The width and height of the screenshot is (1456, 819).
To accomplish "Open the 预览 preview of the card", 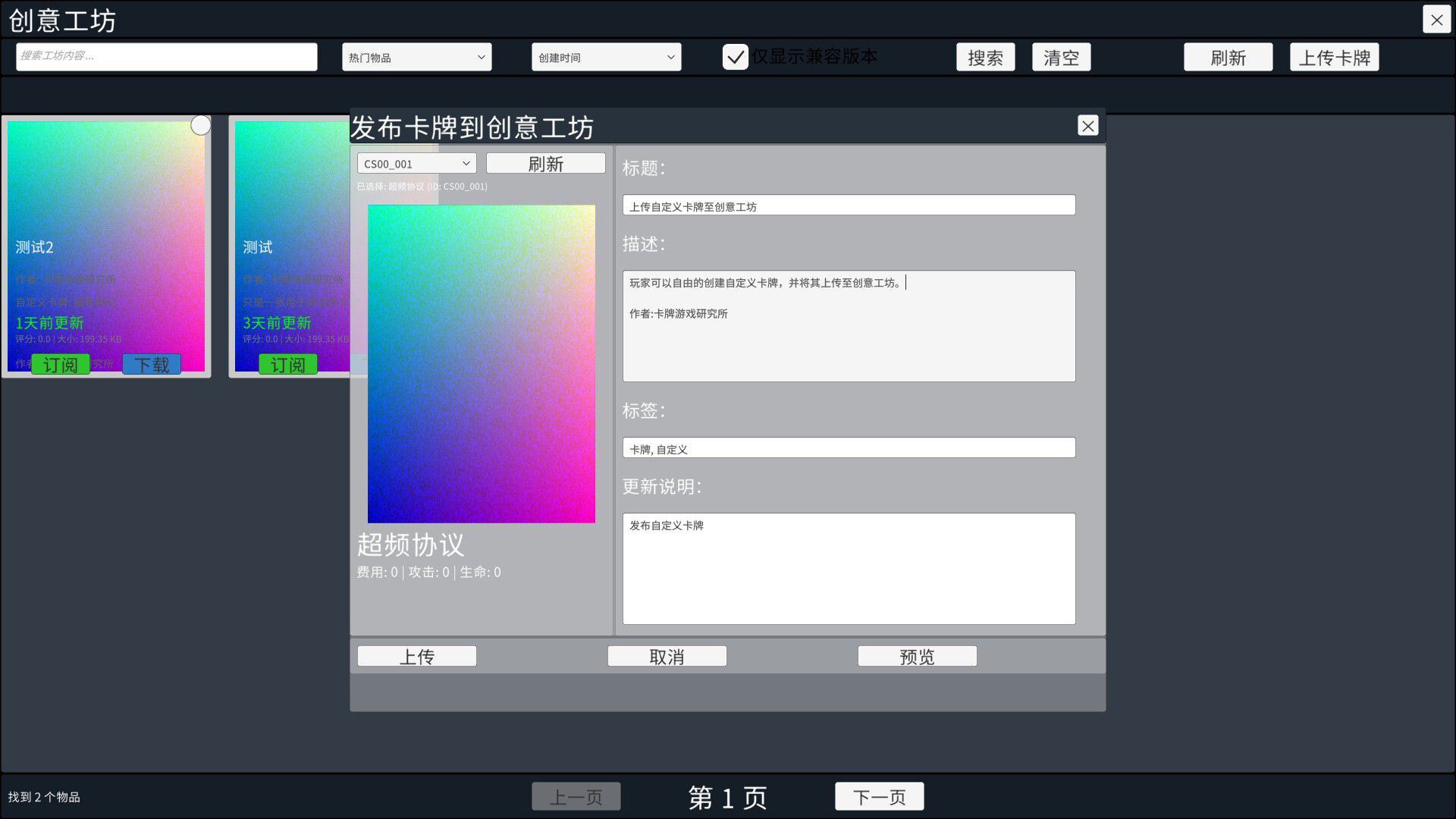I will click(917, 655).
